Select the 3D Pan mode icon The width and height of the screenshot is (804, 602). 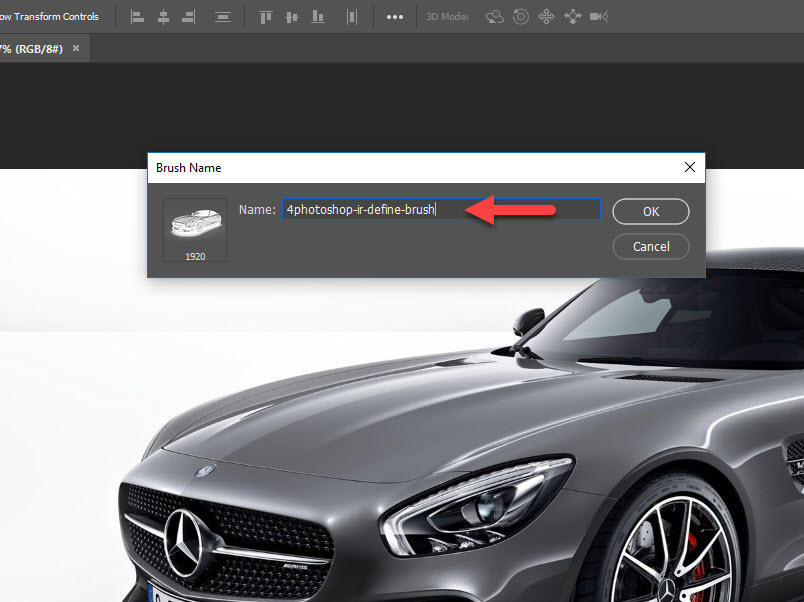pyautogui.click(x=546, y=17)
